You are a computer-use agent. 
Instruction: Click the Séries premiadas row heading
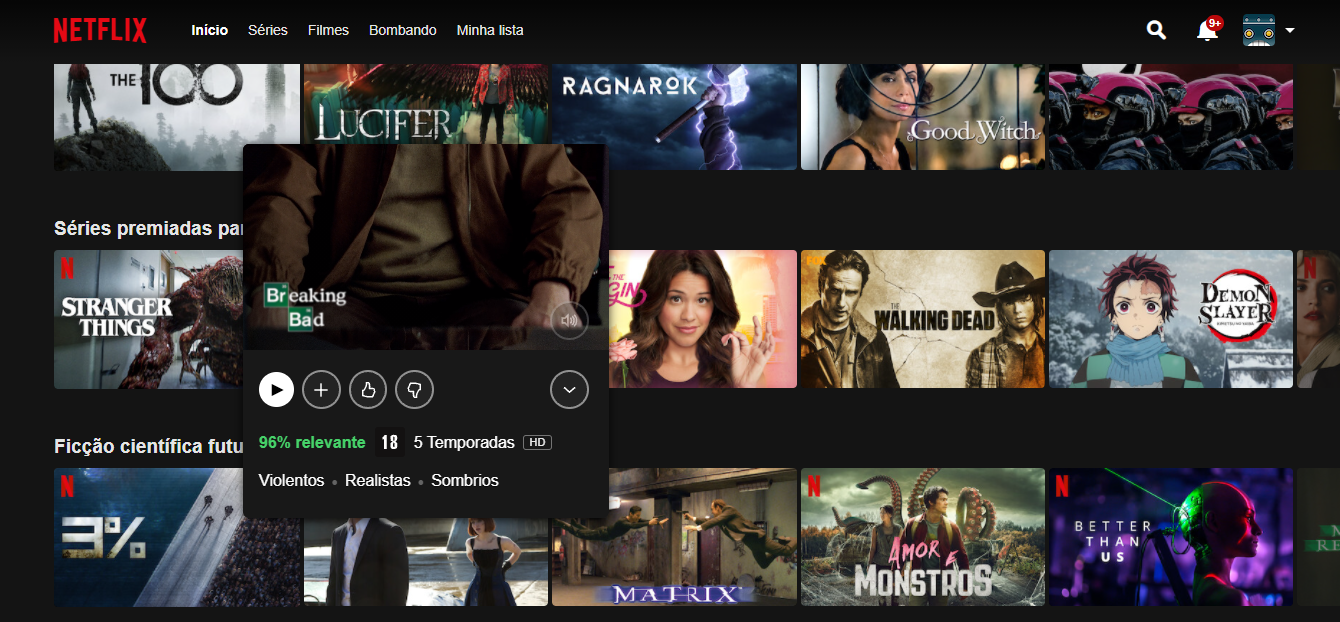click(148, 229)
